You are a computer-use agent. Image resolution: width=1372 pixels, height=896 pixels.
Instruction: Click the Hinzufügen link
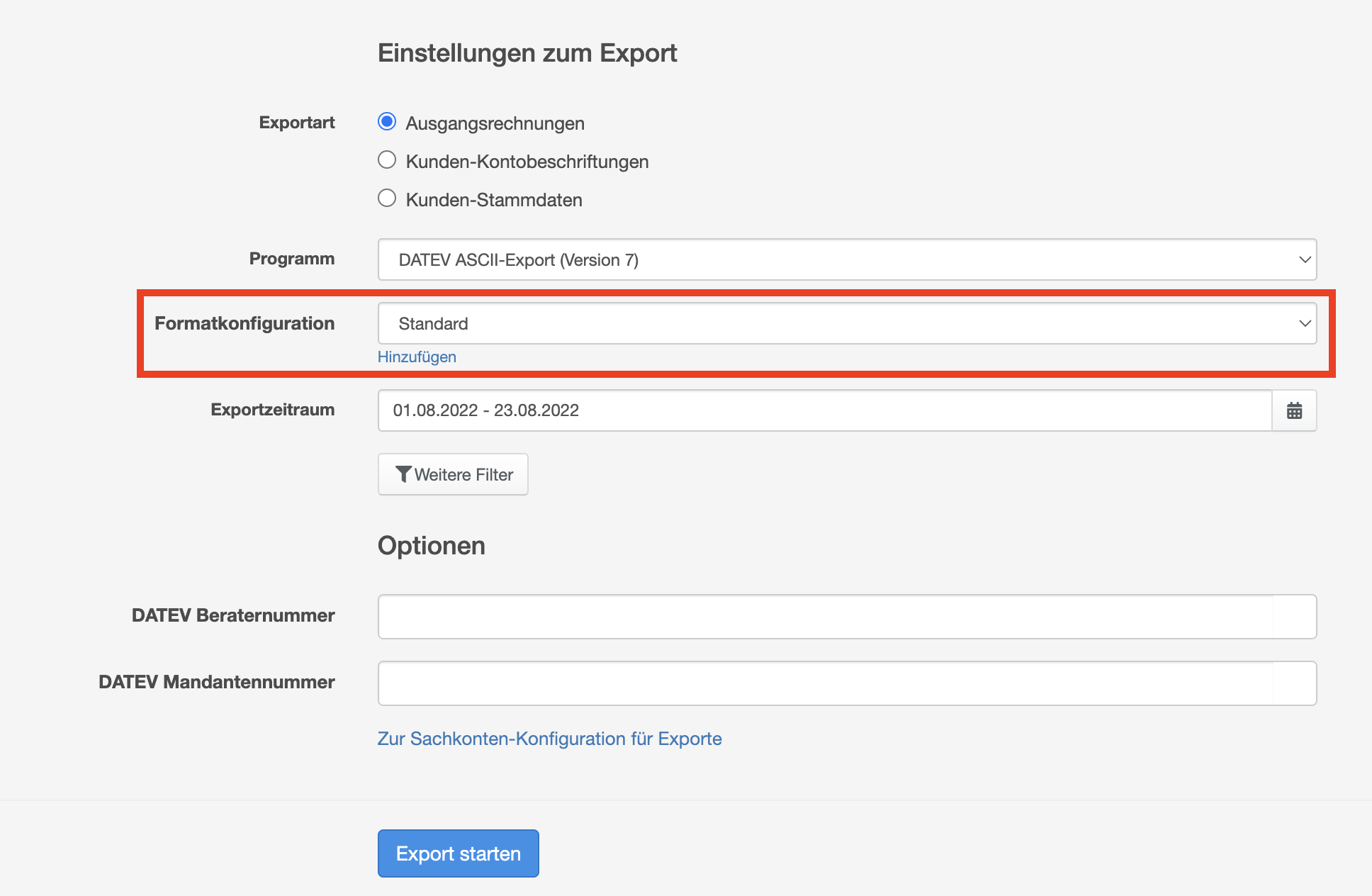pyautogui.click(x=417, y=357)
